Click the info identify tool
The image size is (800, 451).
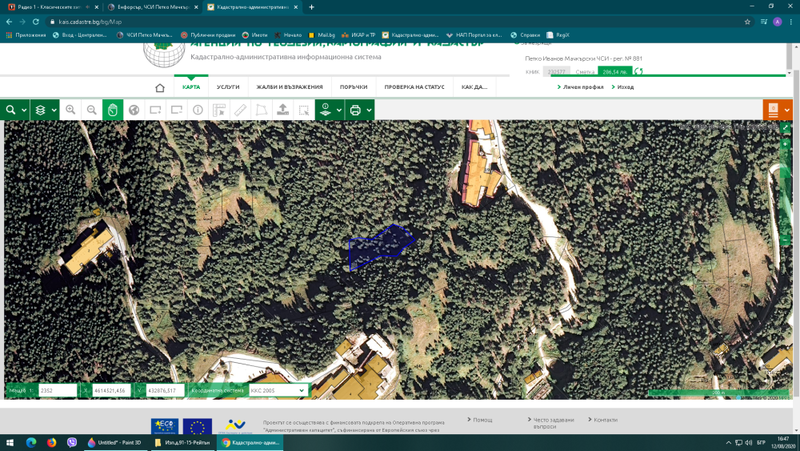pyautogui.click(x=198, y=110)
